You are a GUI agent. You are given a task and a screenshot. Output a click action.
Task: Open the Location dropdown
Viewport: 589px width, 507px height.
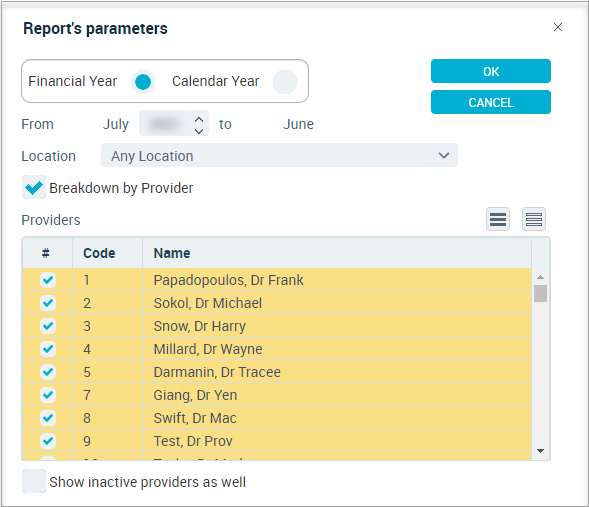coord(279,155)
